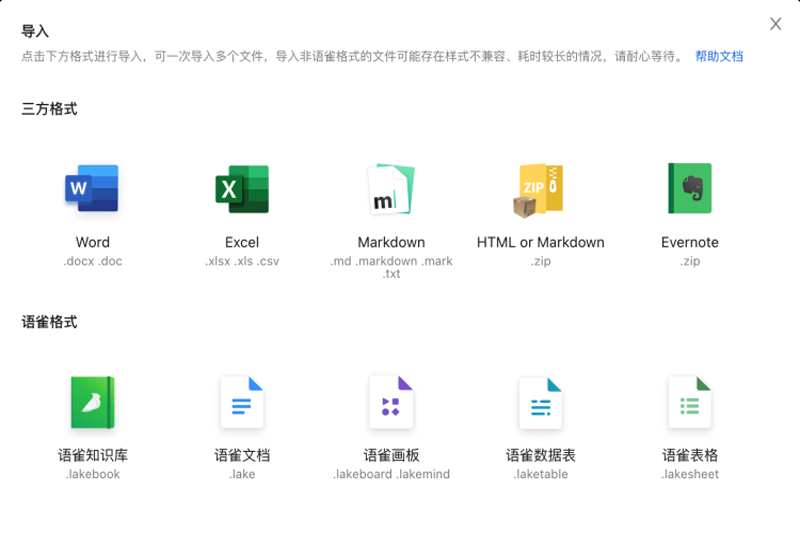This screenshot has height=533, width=800.
Task: Click the green 语雀知识库 book icon
Action: pos(92,402)
